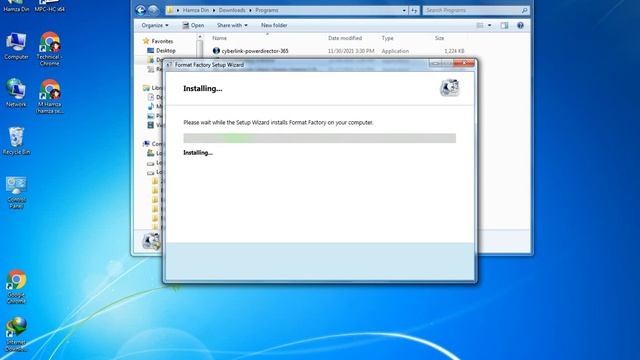The height and width of the screenshot is (360, 640).
Task: Select Favorites star in Explorer sidebar
Action: coord(146,41)
